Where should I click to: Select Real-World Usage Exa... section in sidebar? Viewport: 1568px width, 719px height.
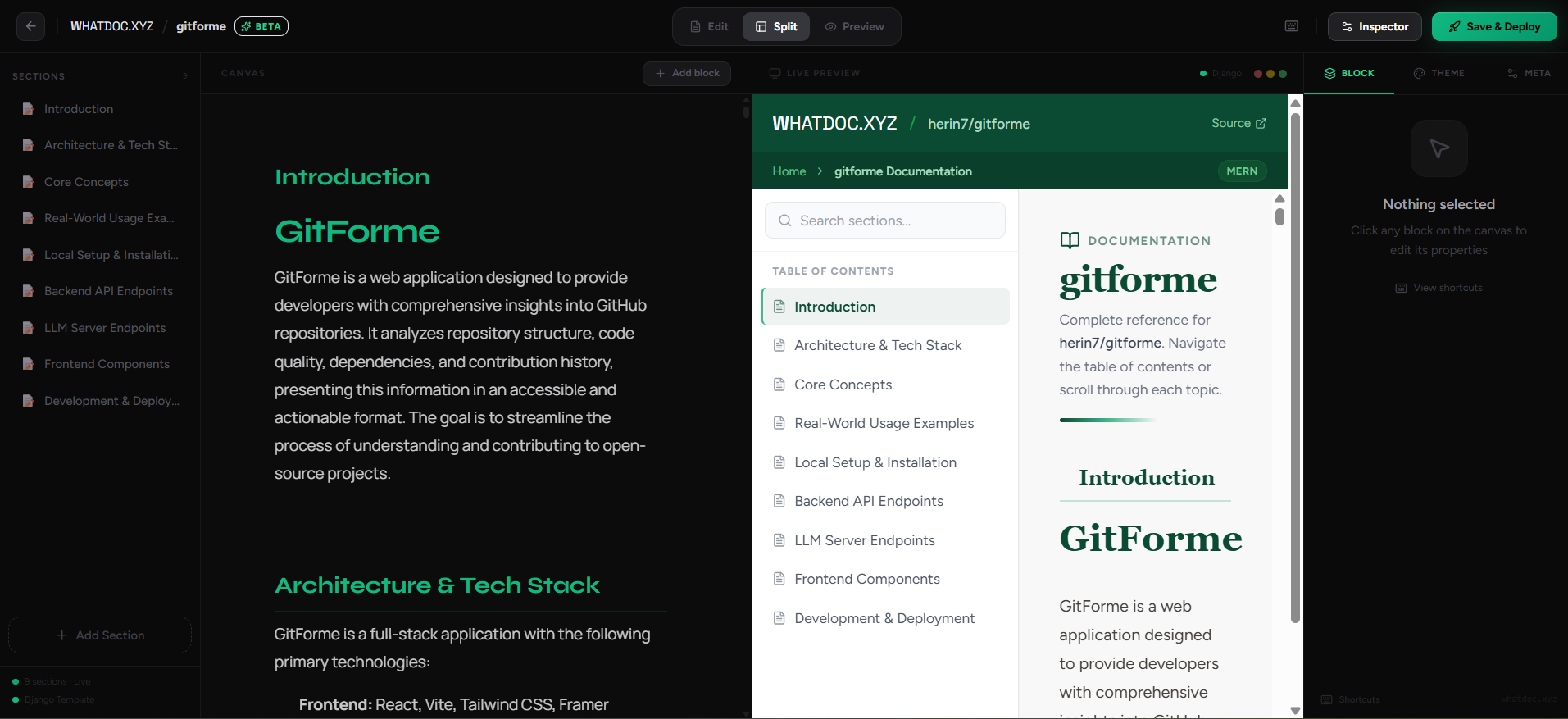100,218
